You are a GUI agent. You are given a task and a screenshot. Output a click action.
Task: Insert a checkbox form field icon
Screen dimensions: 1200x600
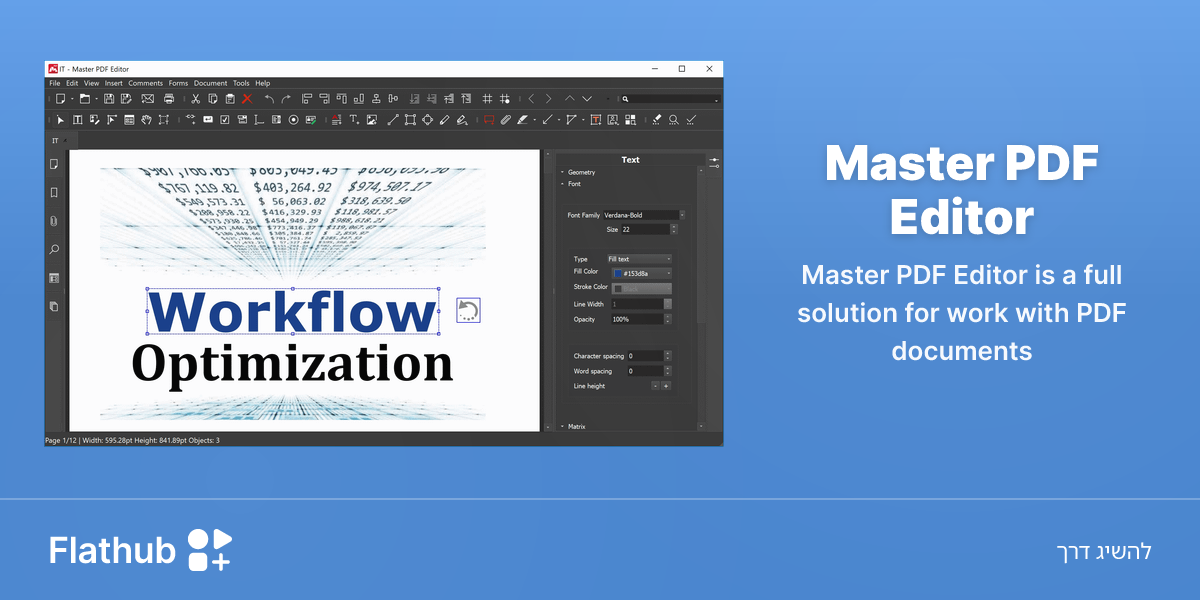[x=225, y=120]
